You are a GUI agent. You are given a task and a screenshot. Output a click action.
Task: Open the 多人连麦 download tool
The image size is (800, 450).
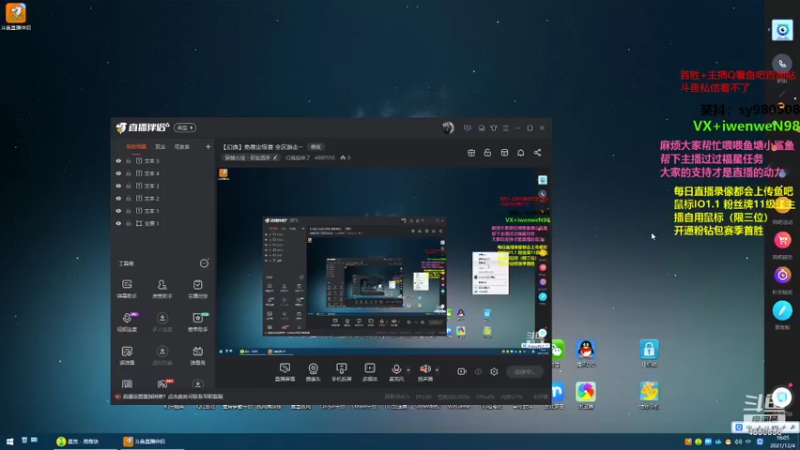(x=162, y=322)
